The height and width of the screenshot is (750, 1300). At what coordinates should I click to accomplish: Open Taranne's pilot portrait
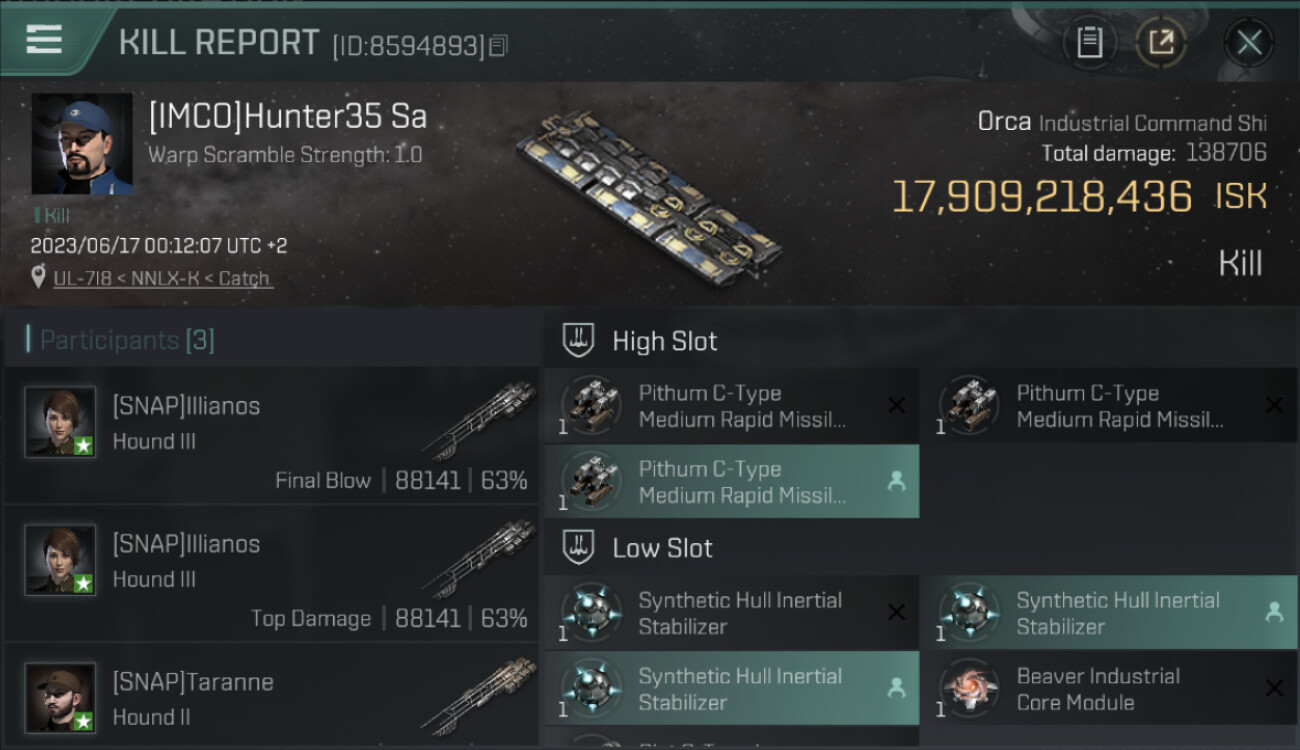click(60, 697)
